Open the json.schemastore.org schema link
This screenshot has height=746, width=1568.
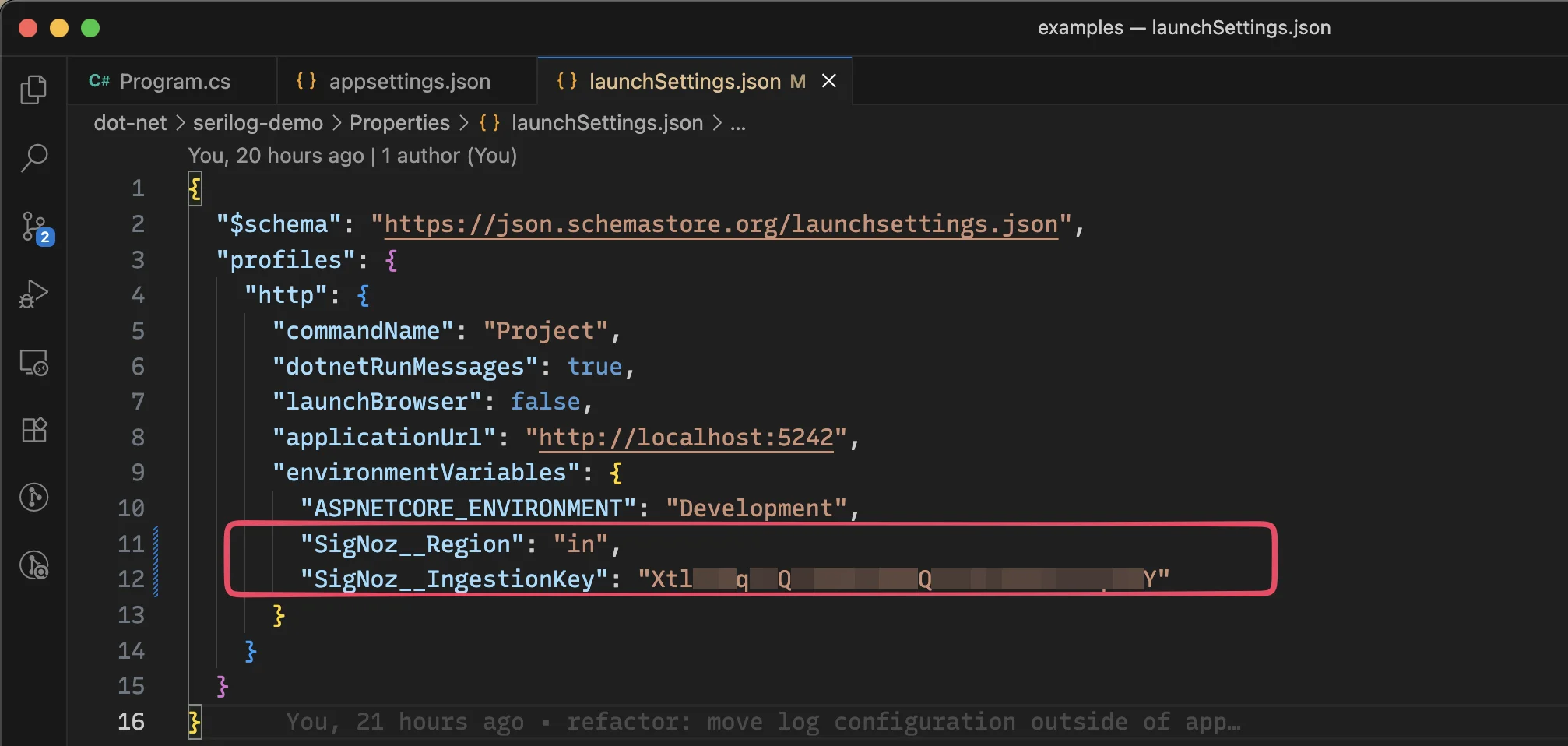[x=721, y=224]
